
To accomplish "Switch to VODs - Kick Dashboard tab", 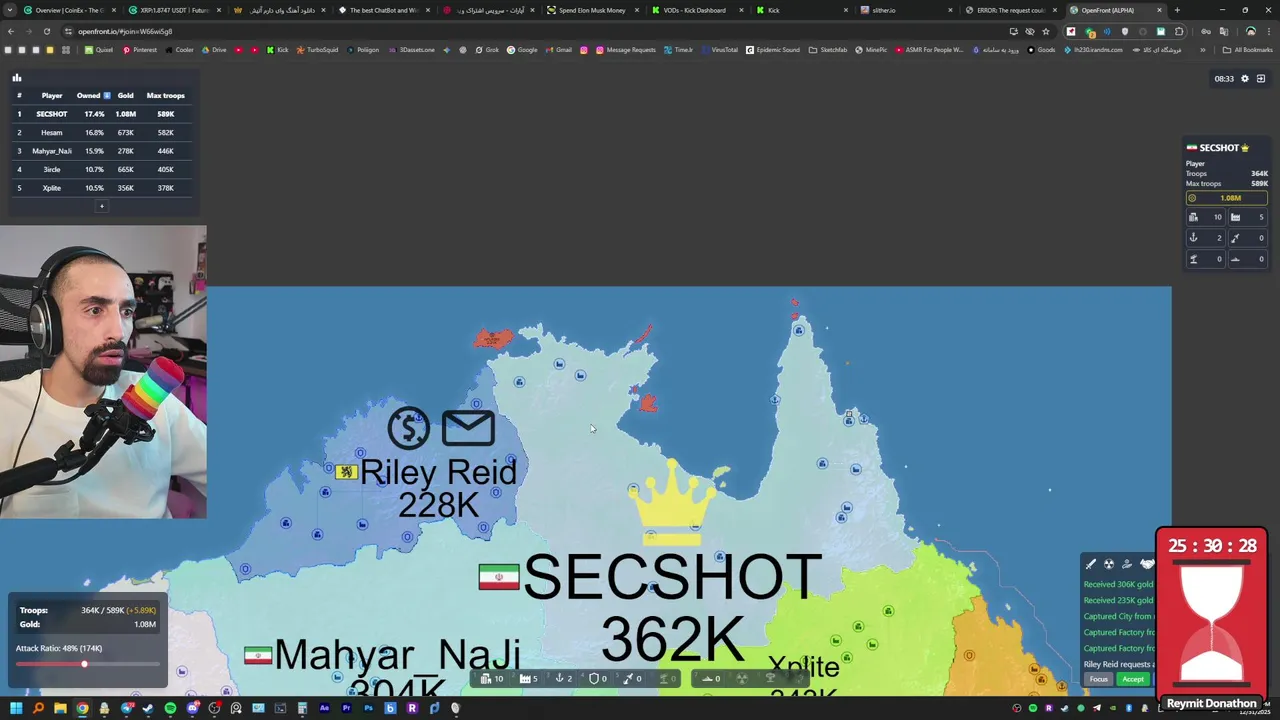I will [694, 10].
